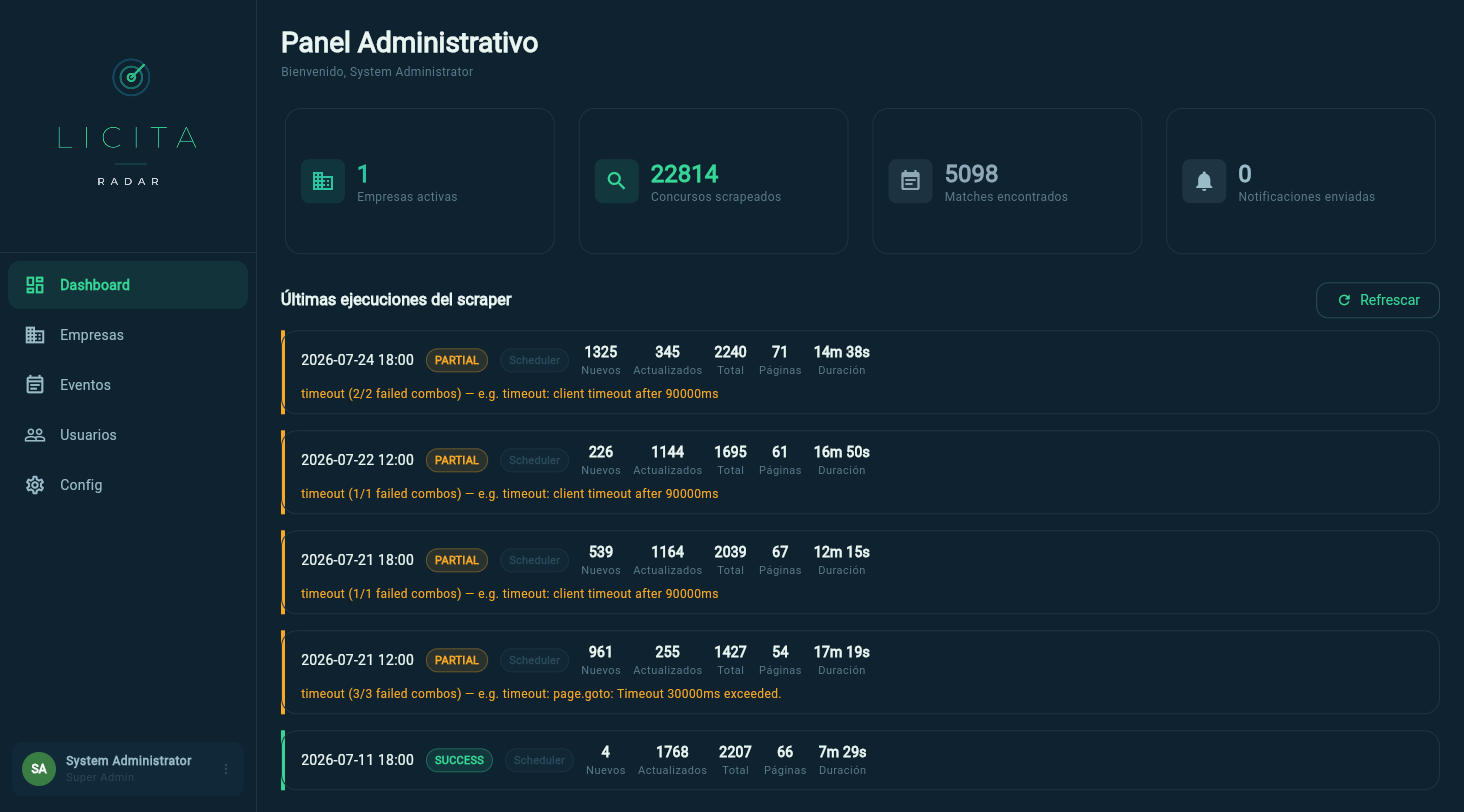Click the SA avatar circle
Viewport: 1464px width, 812px height.
point(39,768)
